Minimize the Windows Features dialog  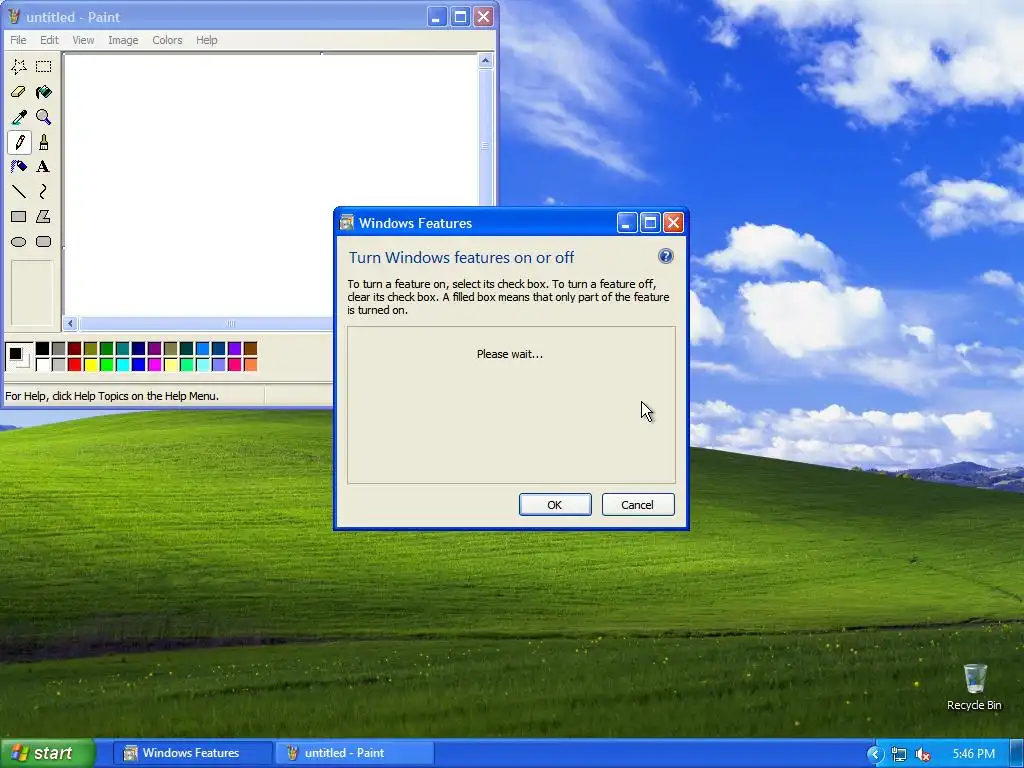pos(626,223)
